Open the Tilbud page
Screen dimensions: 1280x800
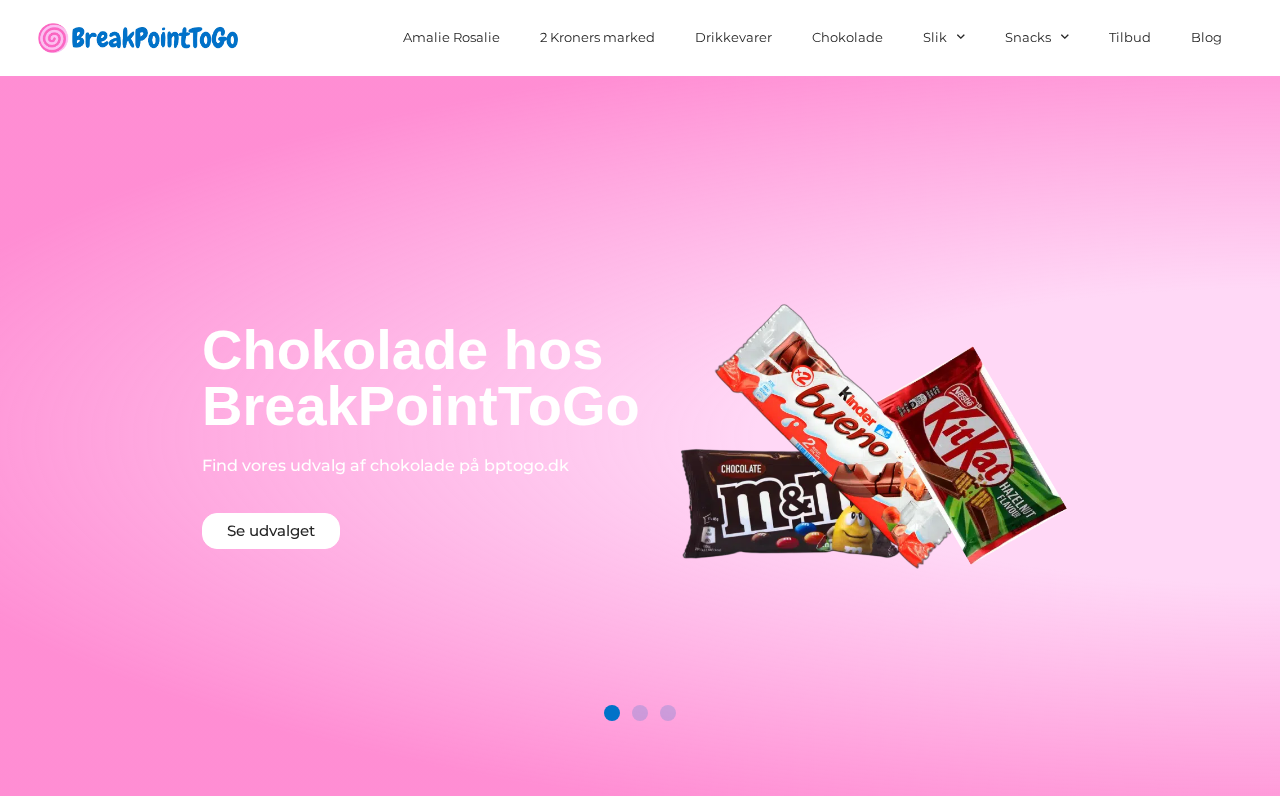point(1130,37)
